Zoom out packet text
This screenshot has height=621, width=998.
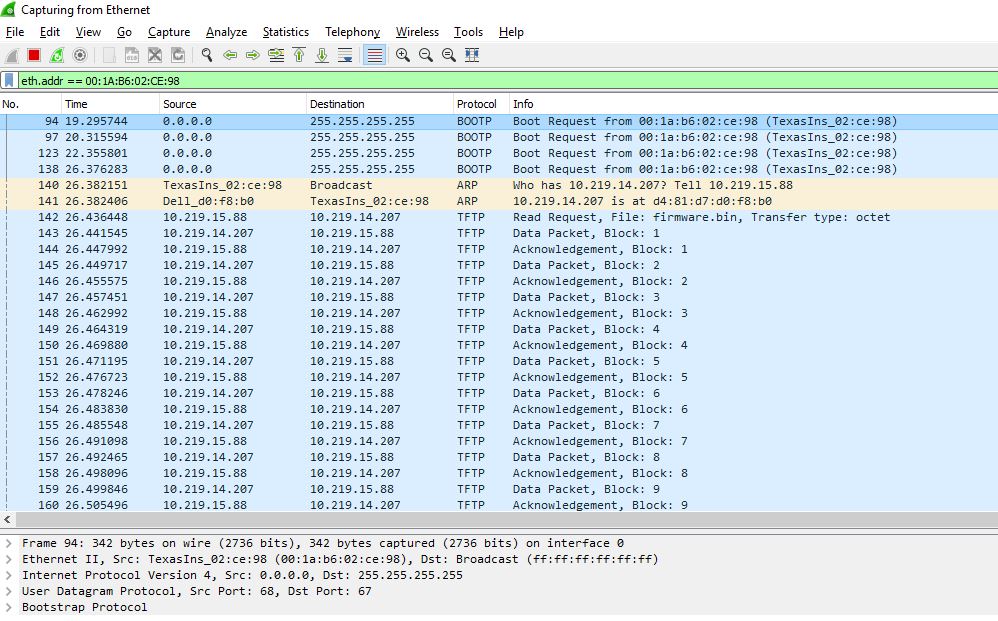[x=426, y=55]
